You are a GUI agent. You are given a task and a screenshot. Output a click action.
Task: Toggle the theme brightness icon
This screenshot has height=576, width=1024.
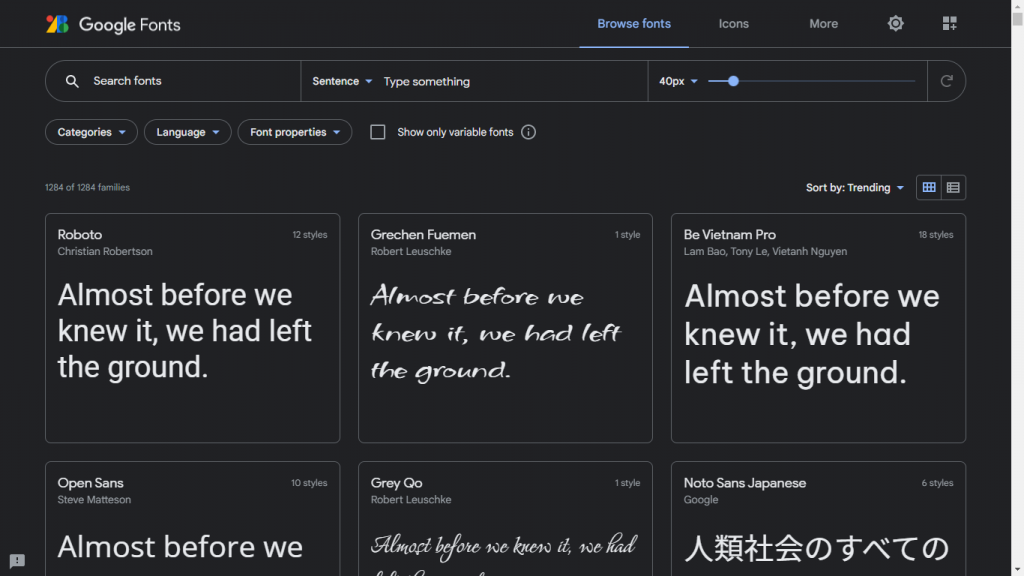tap(895, 24)
